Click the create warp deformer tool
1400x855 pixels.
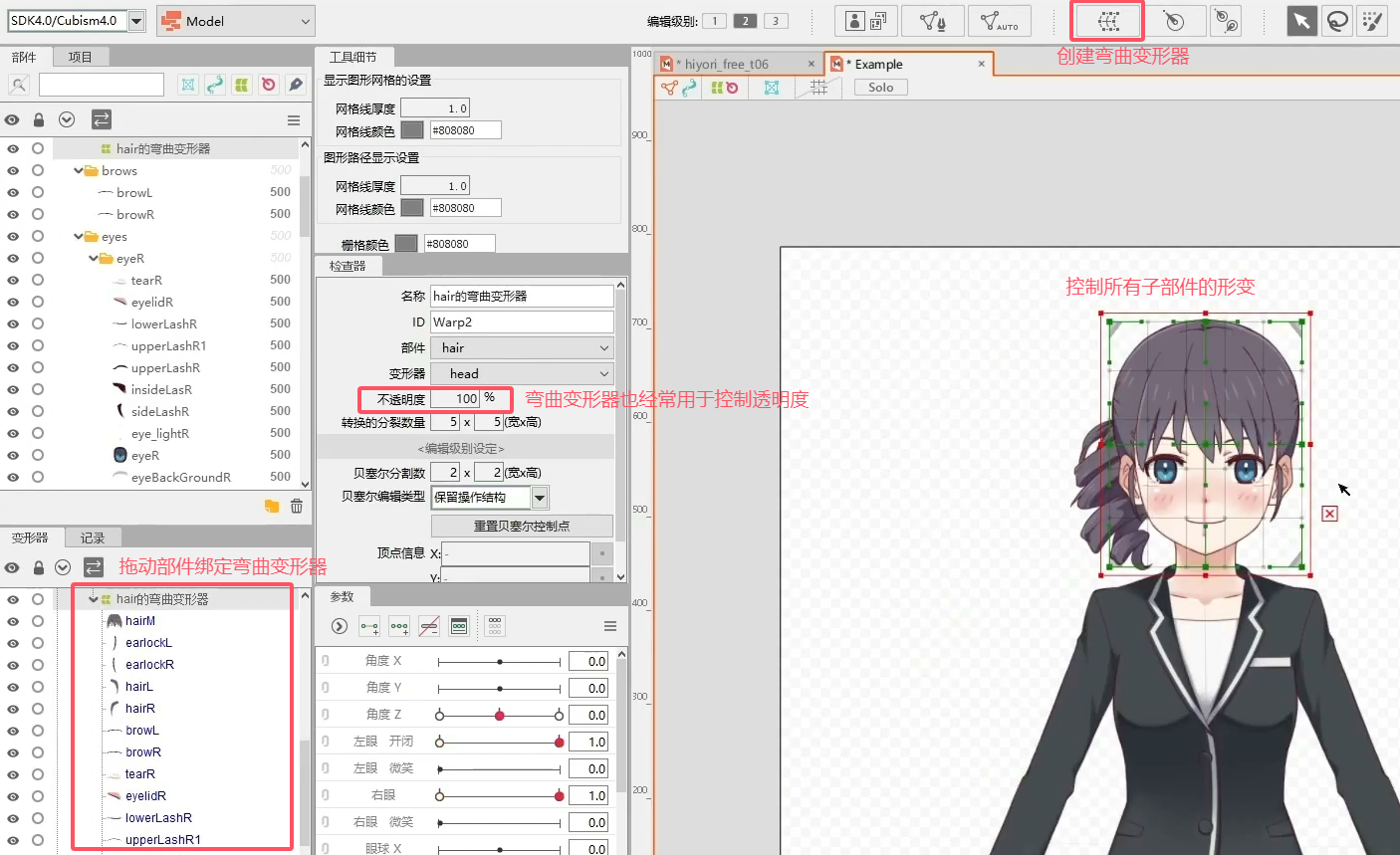[1108, 21]
